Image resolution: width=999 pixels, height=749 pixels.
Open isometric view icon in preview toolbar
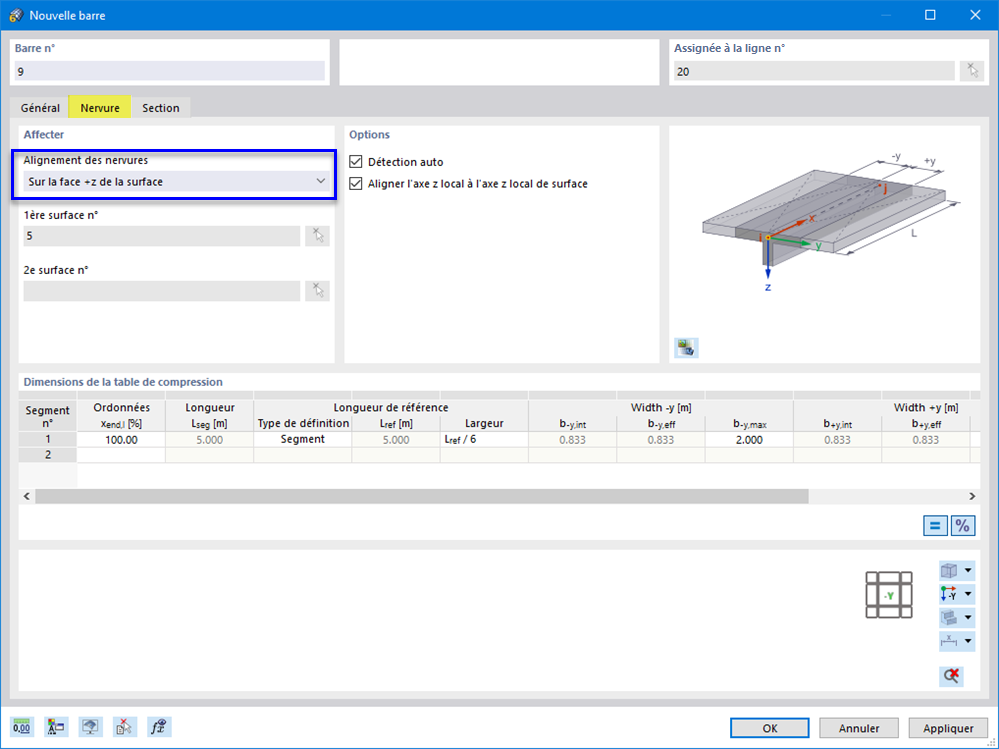coord(949,570)
